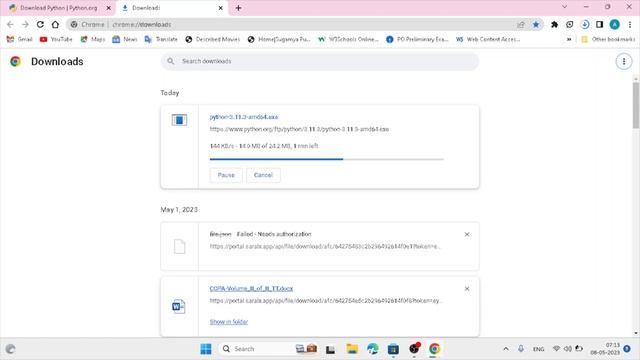Open the Downloads page more actions menu
Screen dimensions: 640x360
coord(624,62)
